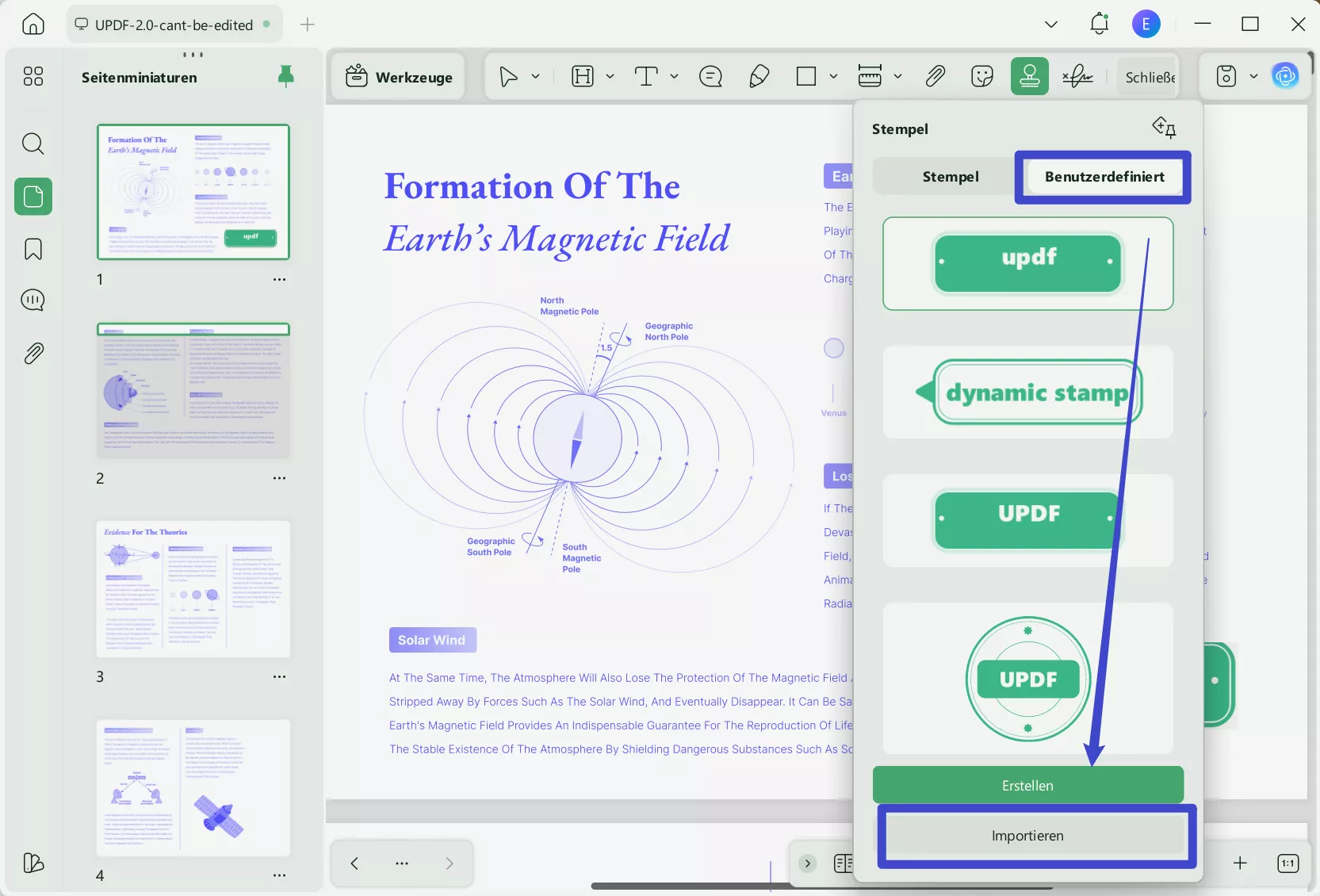Image resolution: width=1320 pixels, height=896 pixels.
Task: Expand the shape tool options arrow
Action: [x=833, y=77]
